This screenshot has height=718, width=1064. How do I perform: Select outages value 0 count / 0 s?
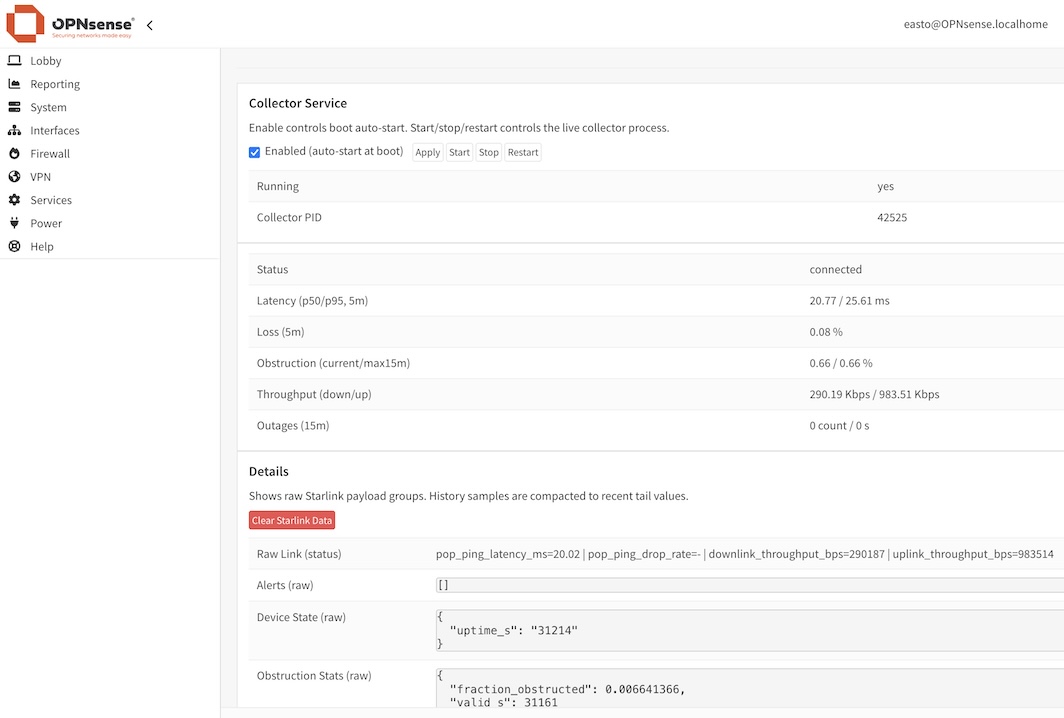[839, 425]
